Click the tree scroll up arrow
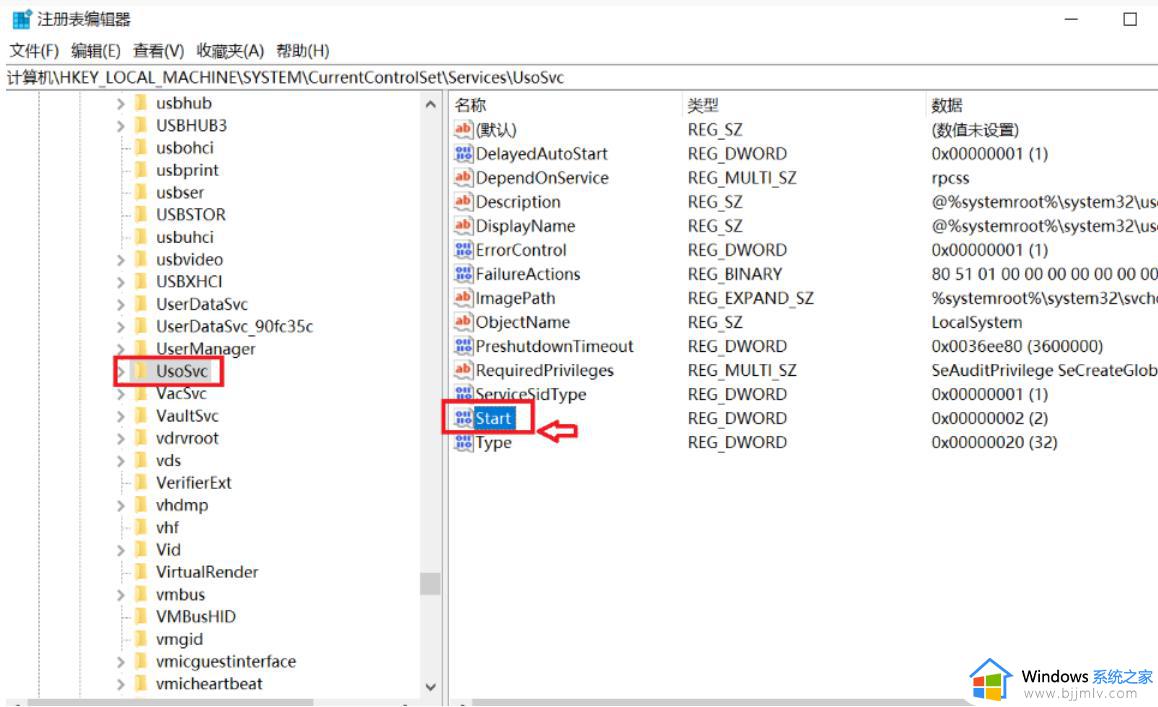The image size is (1158, 707). tap(431, 104)
